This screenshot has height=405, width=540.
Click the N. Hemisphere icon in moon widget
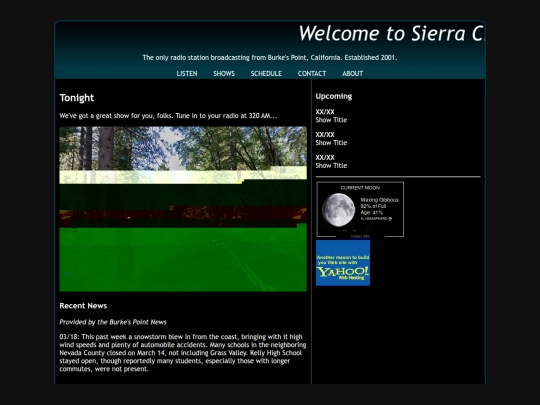click(x=390, y=219)
